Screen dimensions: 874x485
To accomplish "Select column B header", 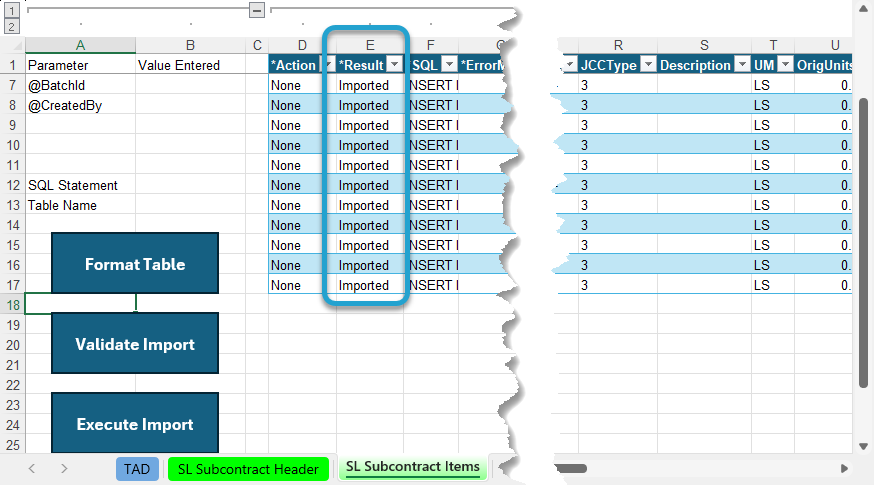I will tap(190, 45).
